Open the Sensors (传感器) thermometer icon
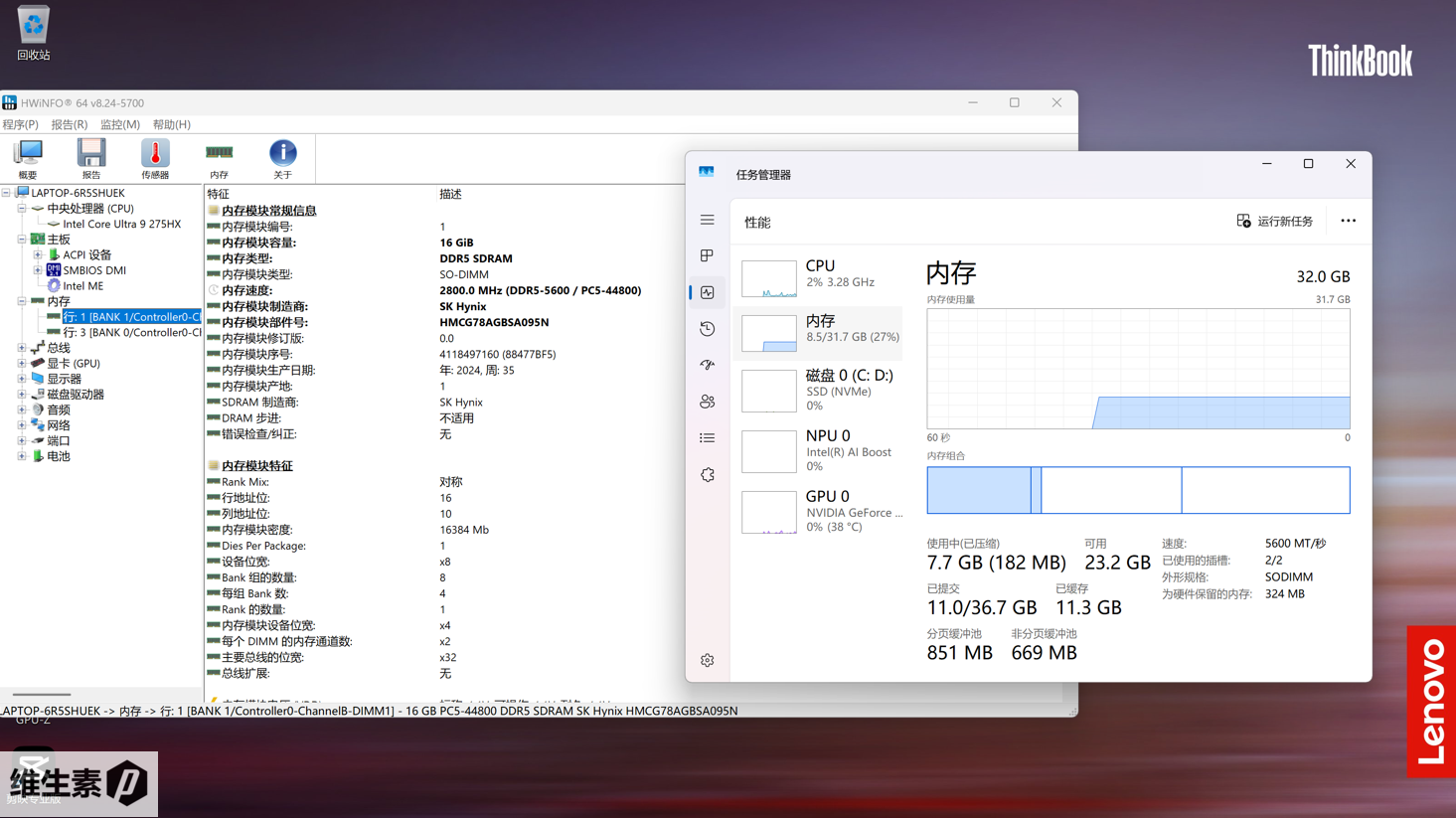The height and width of the screenshot is (818, 1456). (155, 158)
